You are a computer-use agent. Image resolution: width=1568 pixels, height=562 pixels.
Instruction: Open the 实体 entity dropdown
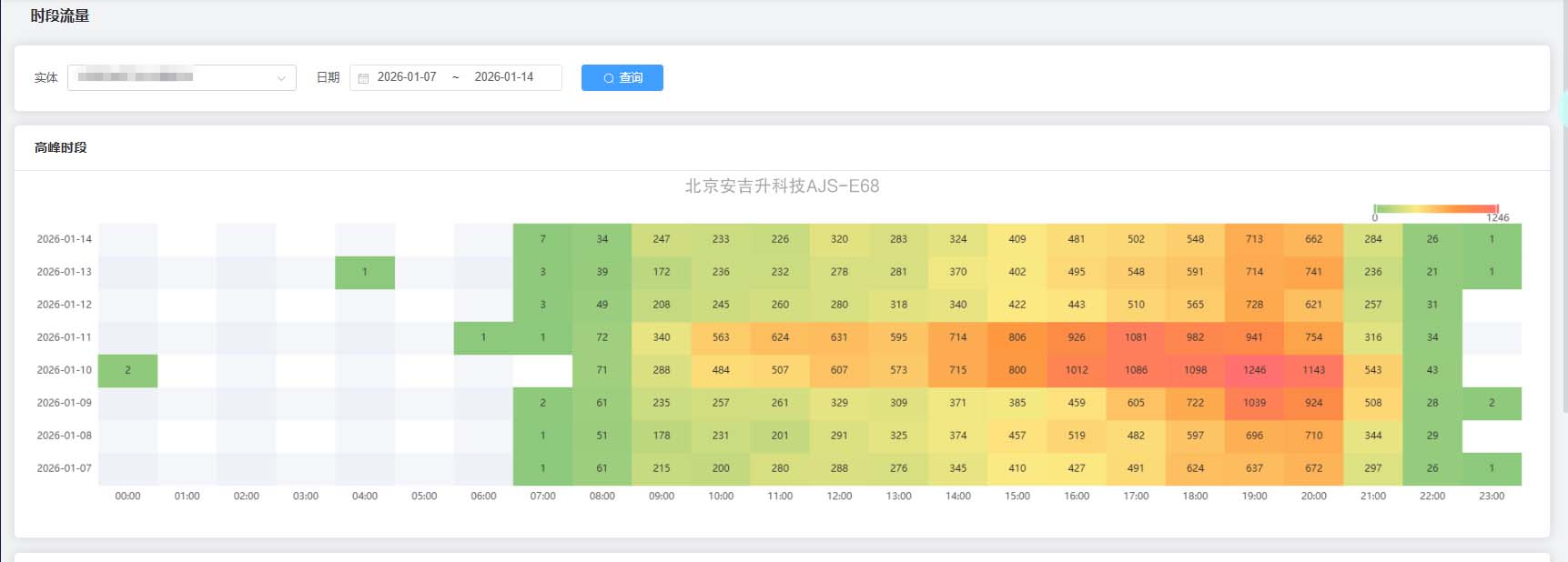tap(173, 77)
